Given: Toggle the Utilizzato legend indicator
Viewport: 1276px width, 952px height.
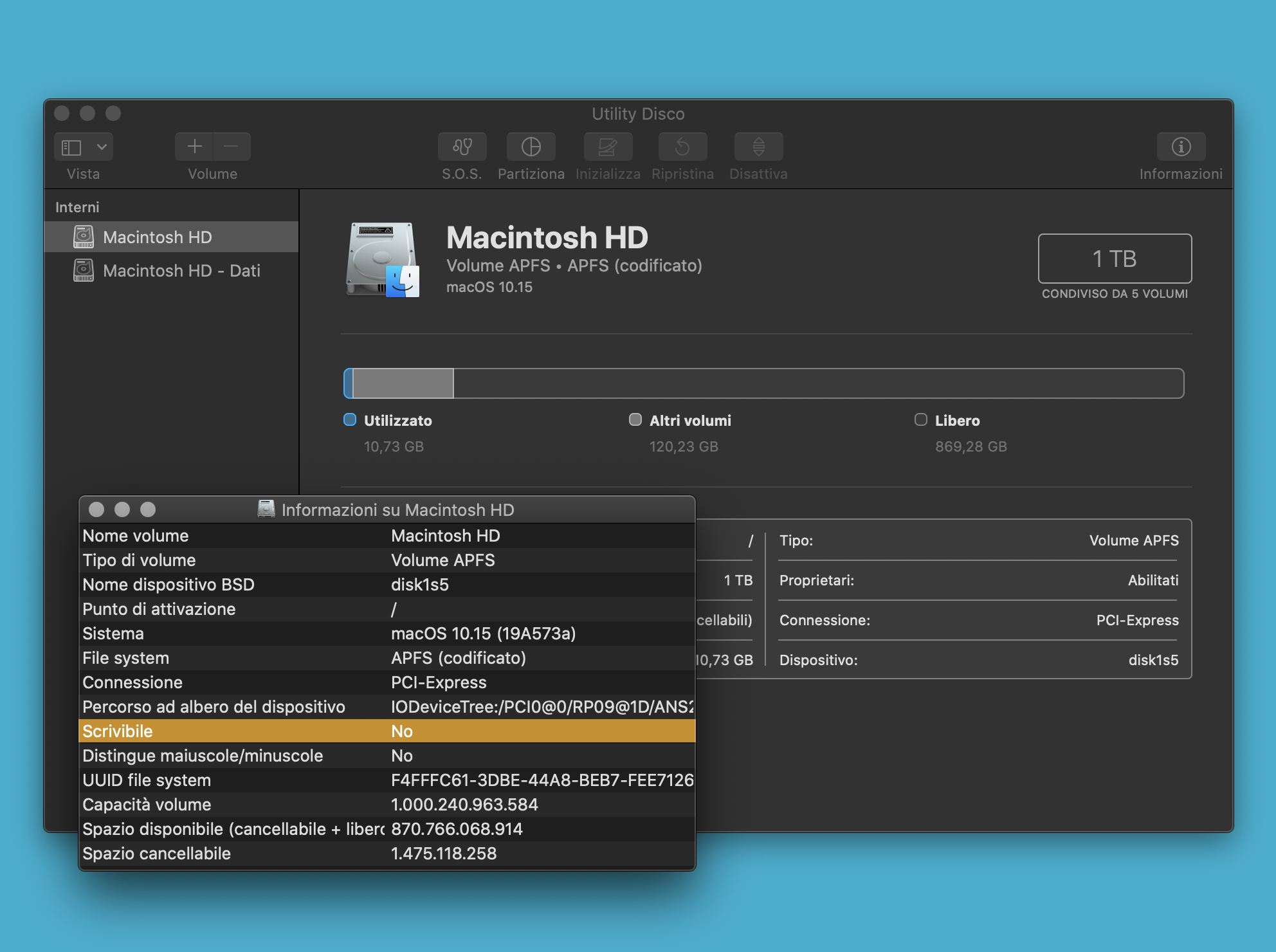Looking at the screenshot, I should click(349, 420).
